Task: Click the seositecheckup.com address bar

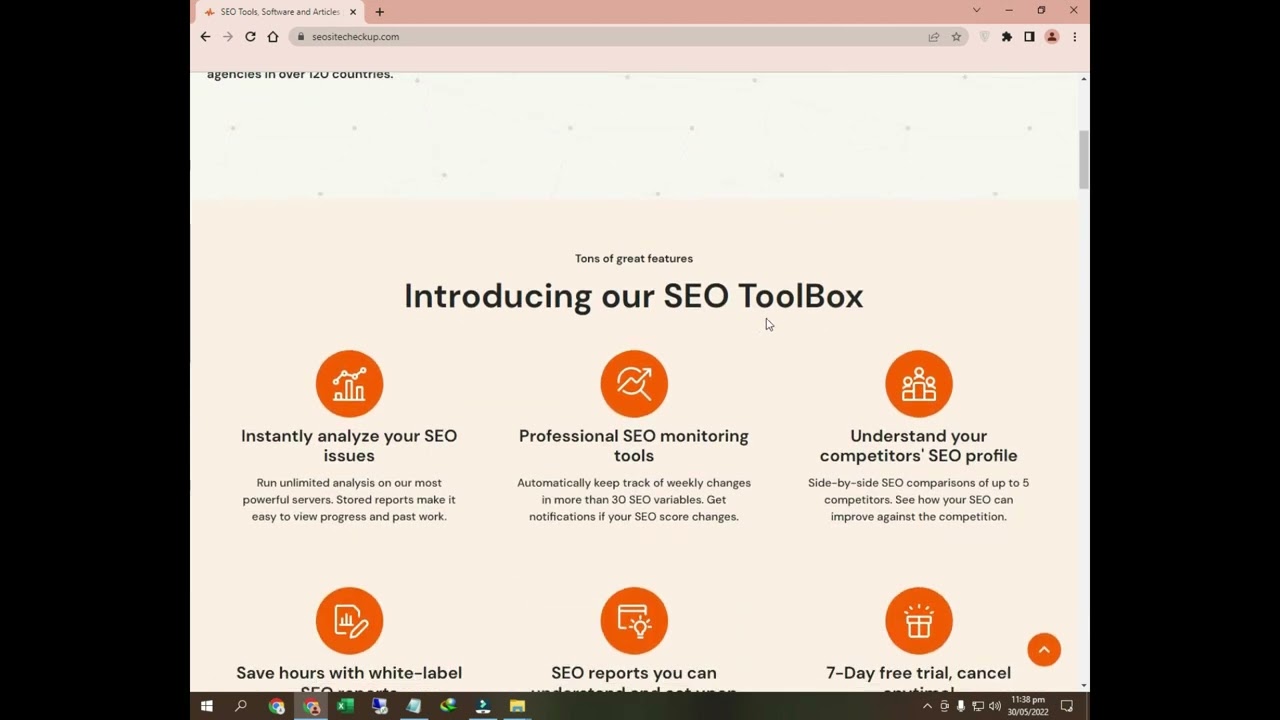Action: [600, 37]
